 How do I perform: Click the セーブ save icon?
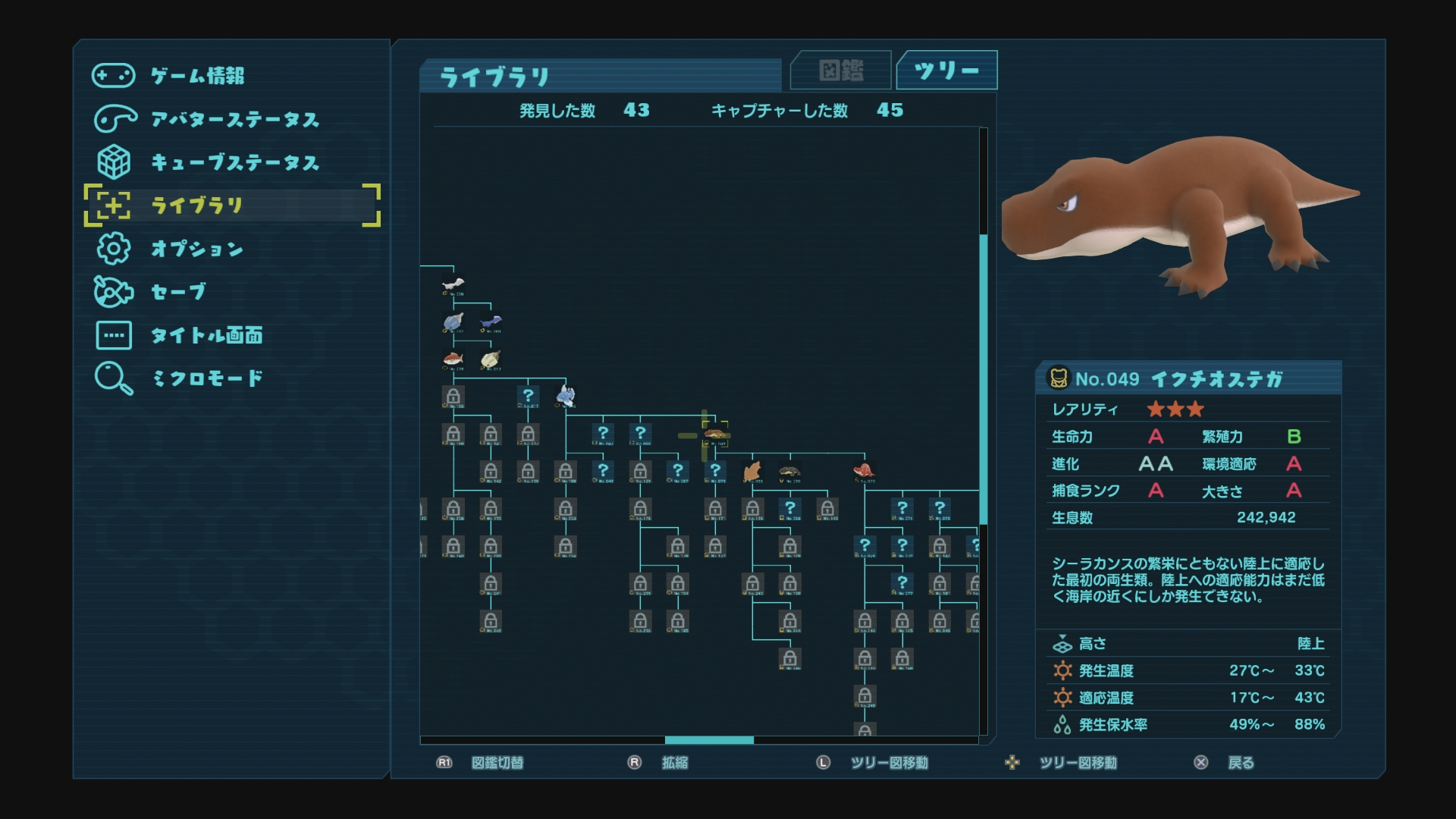point(114,292)
